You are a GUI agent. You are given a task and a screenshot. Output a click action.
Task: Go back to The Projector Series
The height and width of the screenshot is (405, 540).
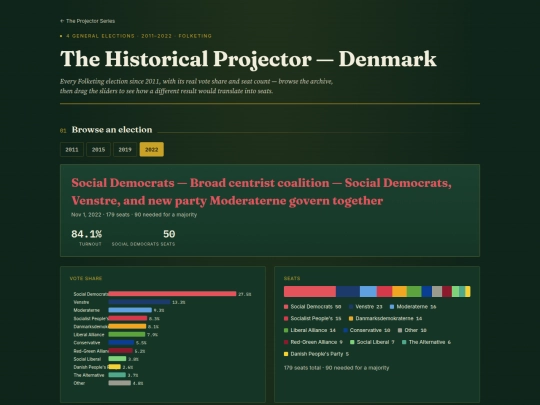(x=87, y=21)
